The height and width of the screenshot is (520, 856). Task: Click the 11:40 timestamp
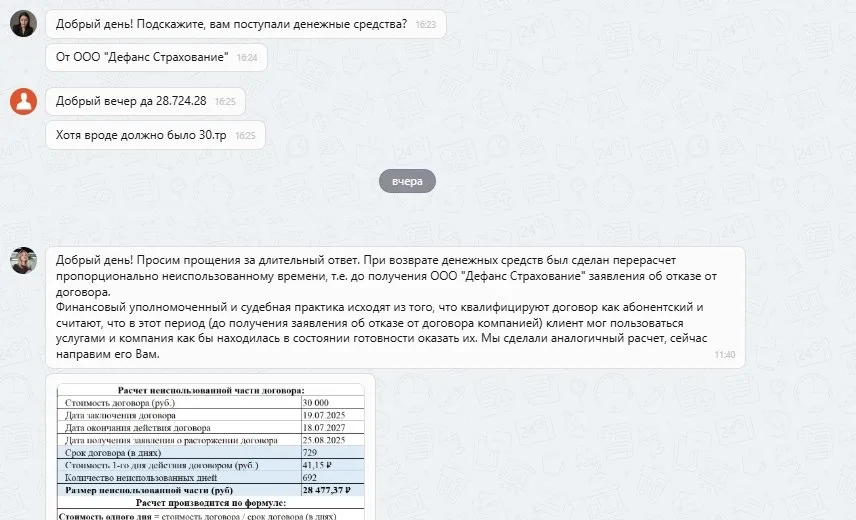tap(725, 355)
